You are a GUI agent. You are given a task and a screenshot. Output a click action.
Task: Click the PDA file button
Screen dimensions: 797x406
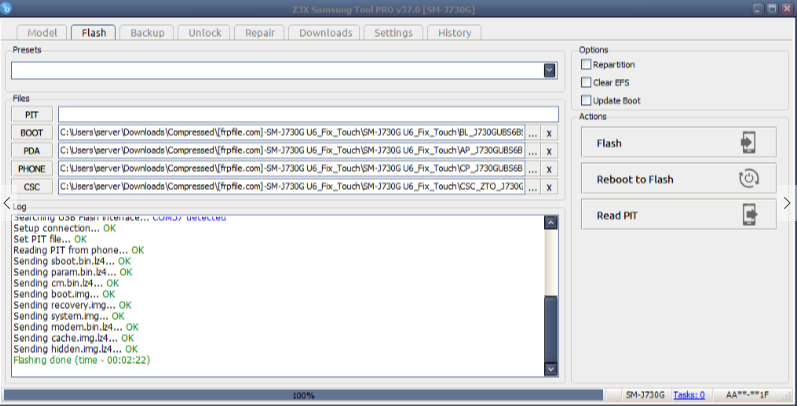tap(32, 151)
